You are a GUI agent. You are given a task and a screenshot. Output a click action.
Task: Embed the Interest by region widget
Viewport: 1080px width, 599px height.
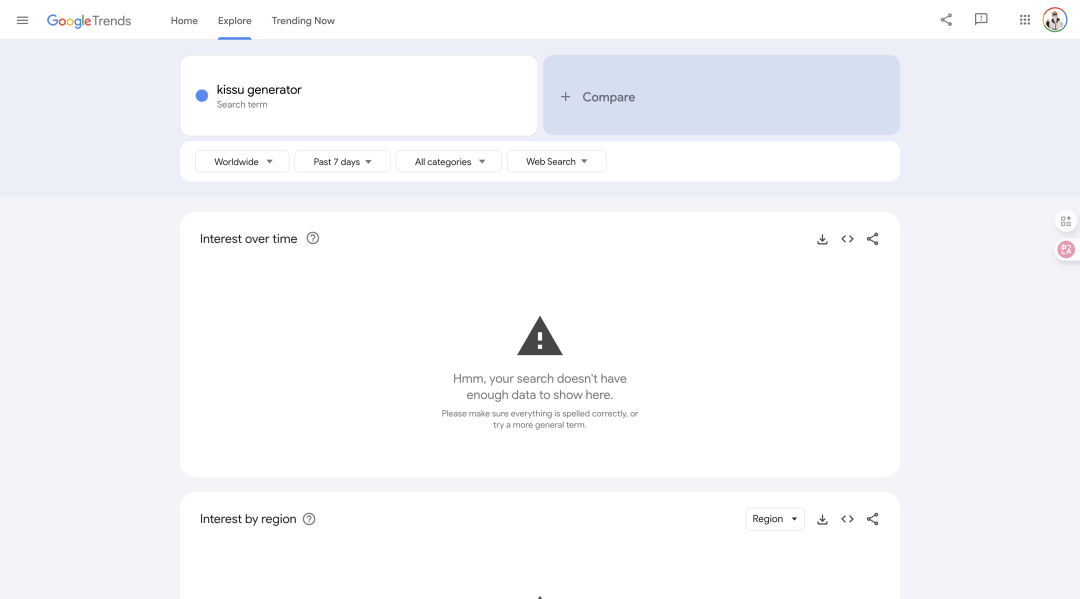click(x=847, y=519)
